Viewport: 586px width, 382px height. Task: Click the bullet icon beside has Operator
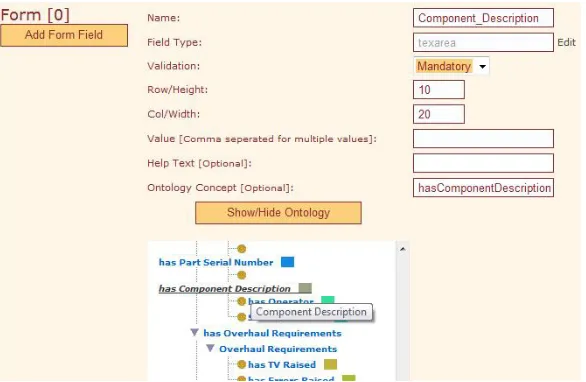[x=242, y=301]
